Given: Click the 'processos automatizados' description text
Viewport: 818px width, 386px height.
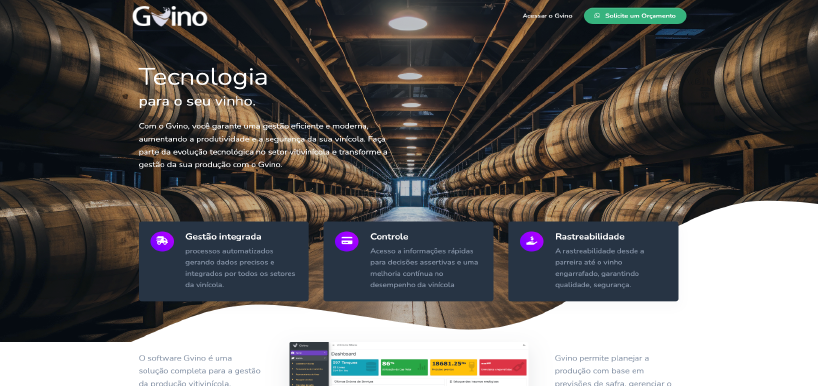Looking at the screenshot, I should [240, 268].
